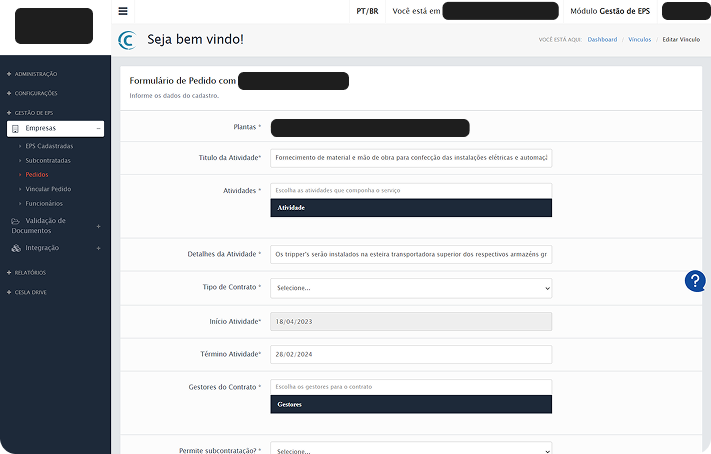Expand the Cesla Drive section
Image resolution: width=711 pixels, height=454 pixels.
[x=27, y=293]
